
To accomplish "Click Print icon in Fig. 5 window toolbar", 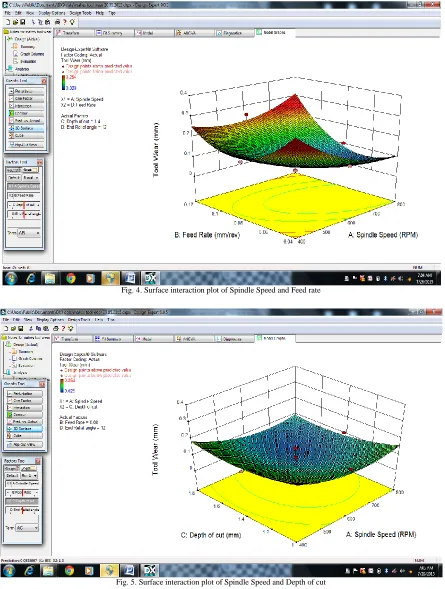I will [x=55, y=328].
